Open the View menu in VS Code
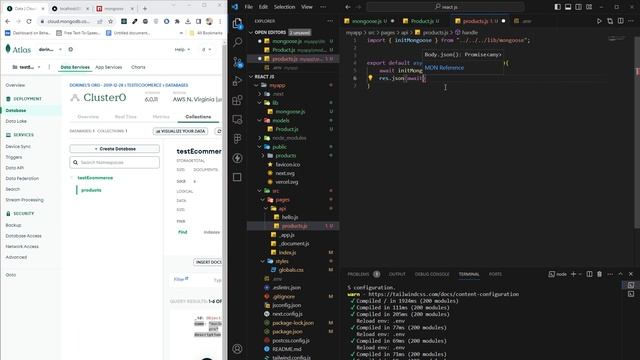This screenshot has width=640, height=360. [x=307, y=7]
